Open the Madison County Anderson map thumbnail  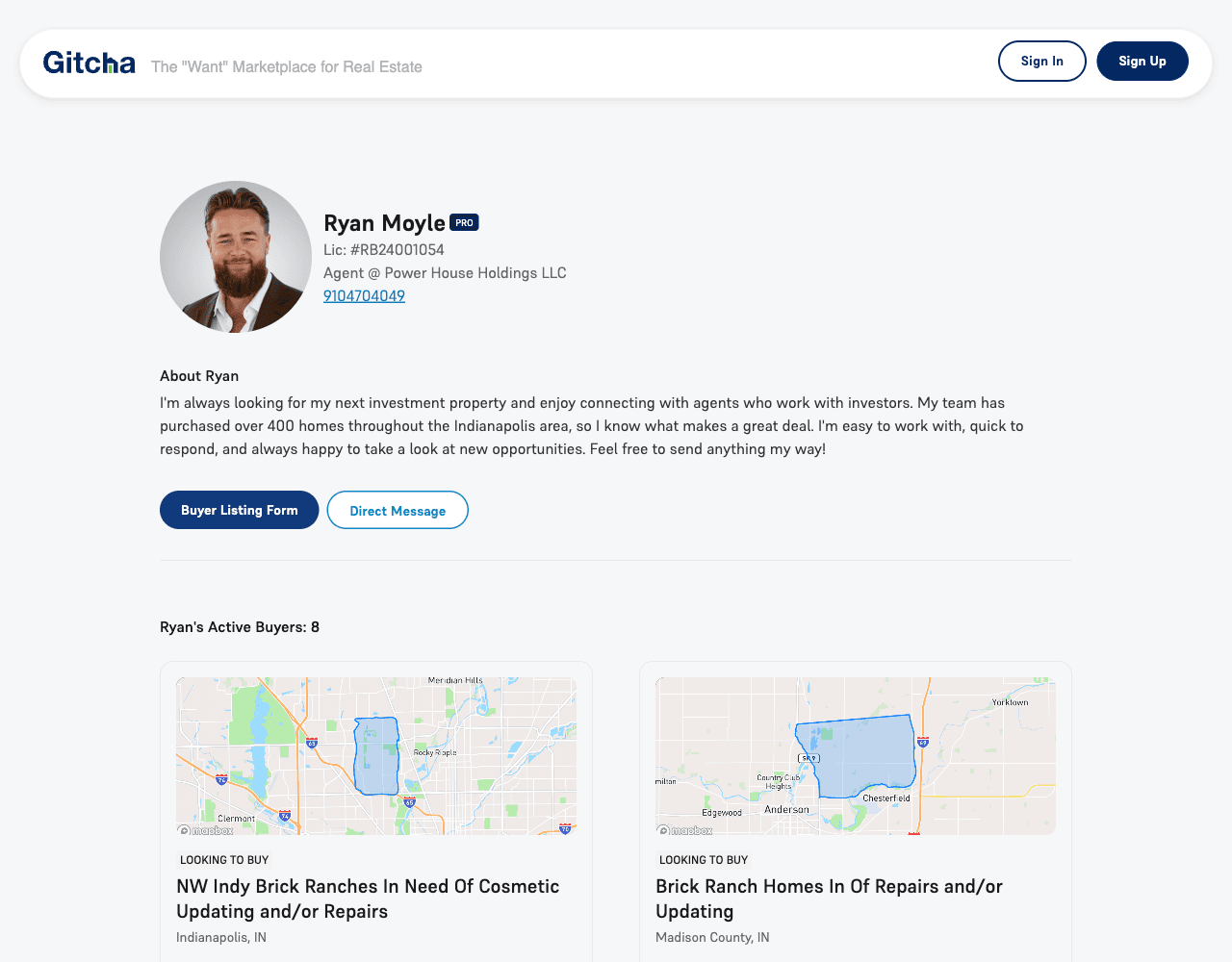pyautogui.click(x=856, y=756)
